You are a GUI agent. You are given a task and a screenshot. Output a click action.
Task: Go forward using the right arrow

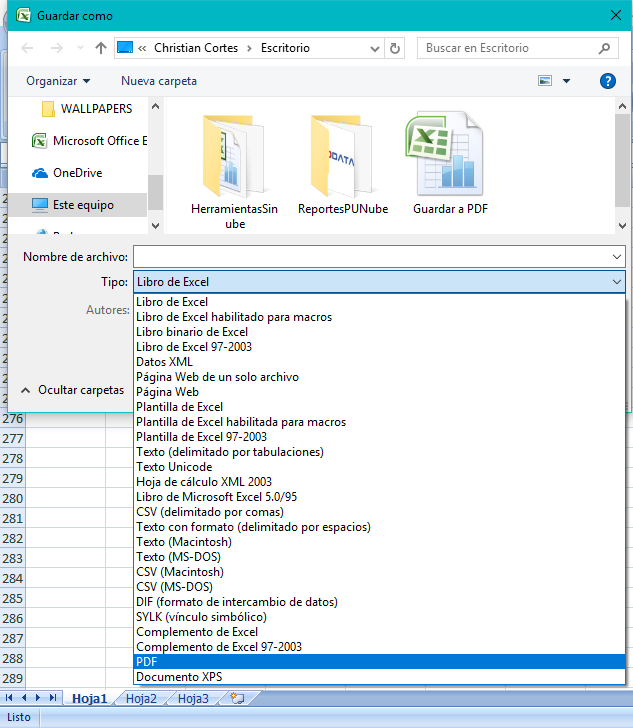tap(56, 48)
